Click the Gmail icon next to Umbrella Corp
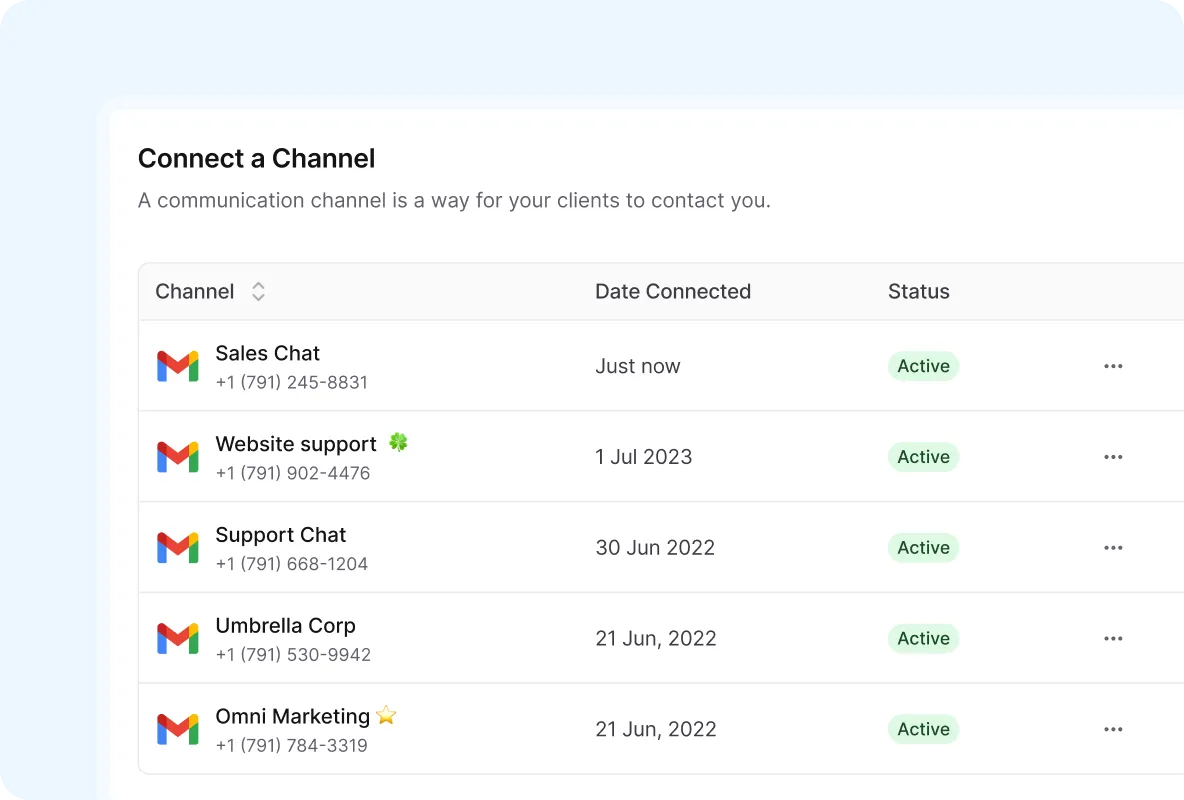 pyautogui.click(x=178, y=639)
